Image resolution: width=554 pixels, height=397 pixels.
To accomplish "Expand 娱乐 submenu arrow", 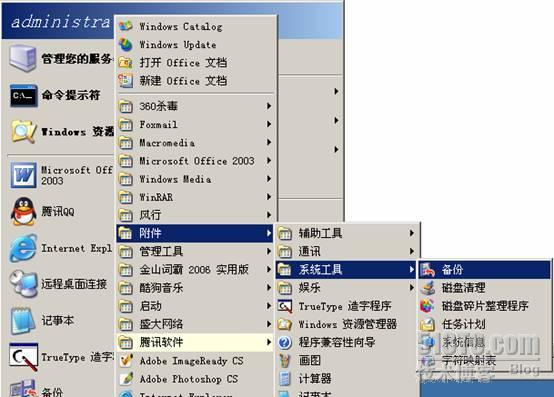I will [x=412, y=288].
